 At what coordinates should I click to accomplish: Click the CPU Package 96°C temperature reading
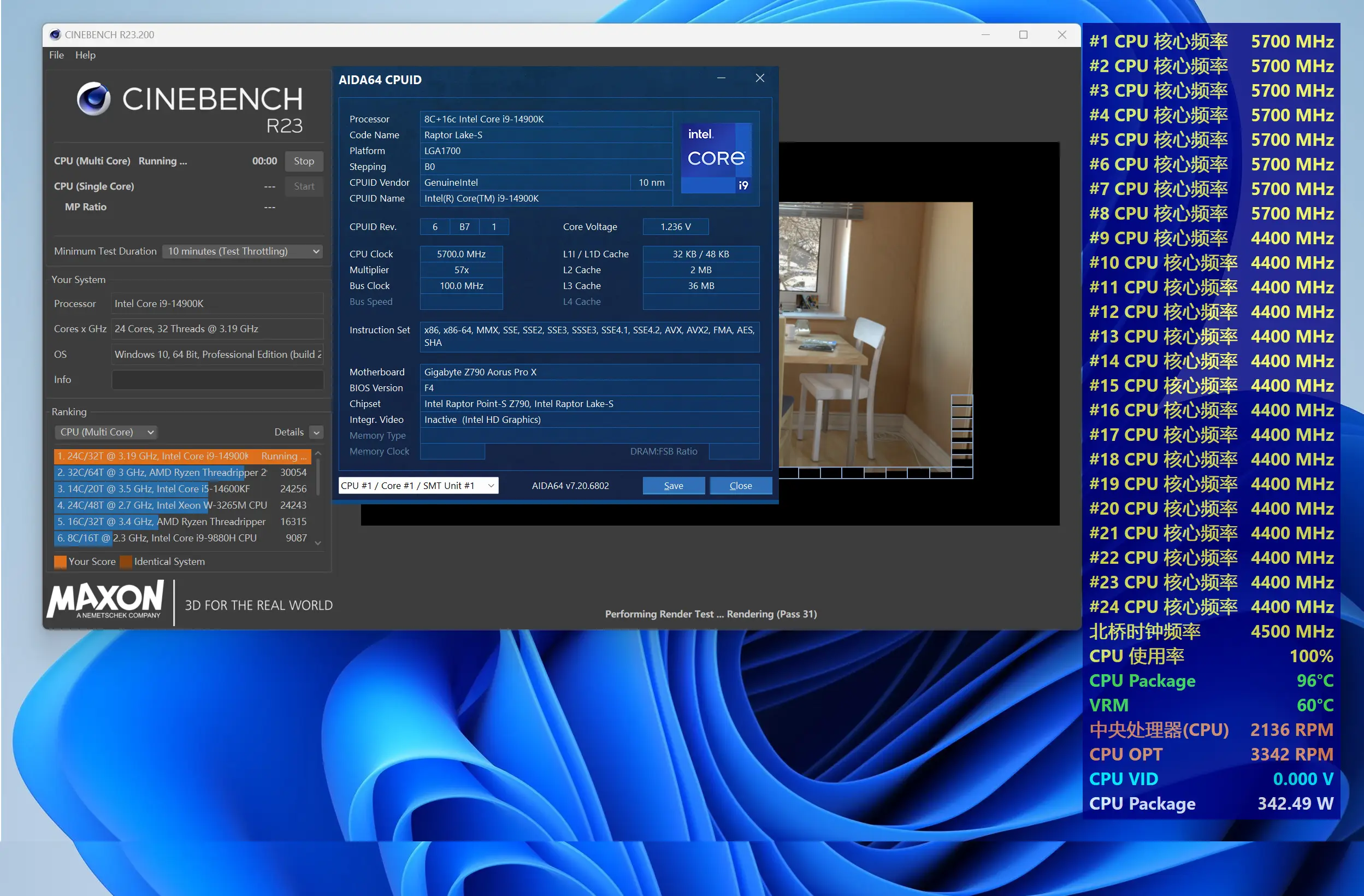pos(1211,680)
